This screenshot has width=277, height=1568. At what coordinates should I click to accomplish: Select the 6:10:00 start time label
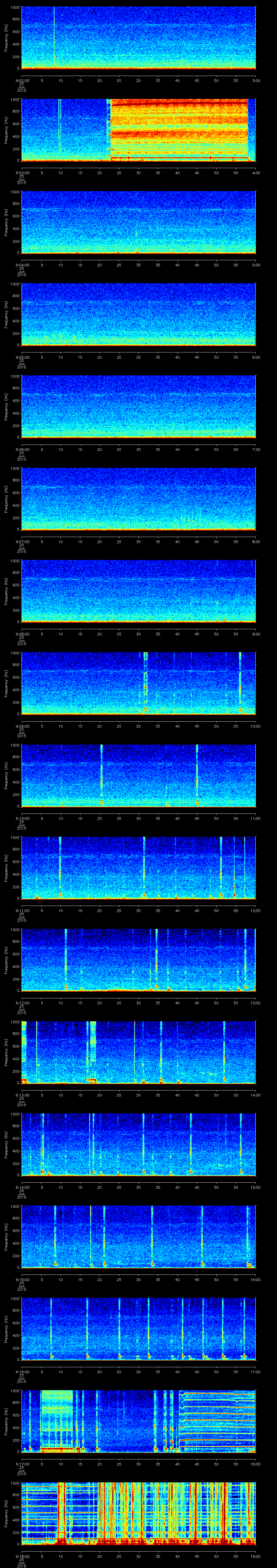click(22, 818)
